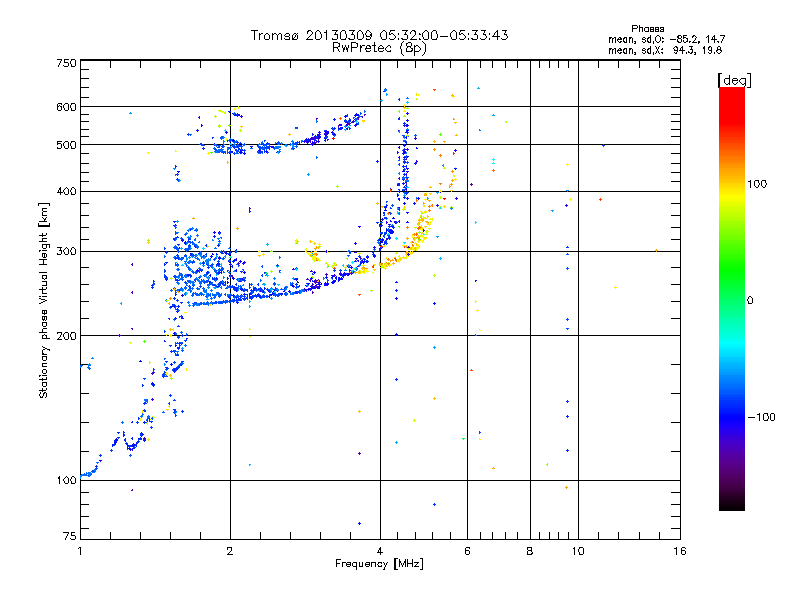Click the y-axis tick label '200'
The width and height of the screenshot is (800, 600).
click(x=66, y=336)
